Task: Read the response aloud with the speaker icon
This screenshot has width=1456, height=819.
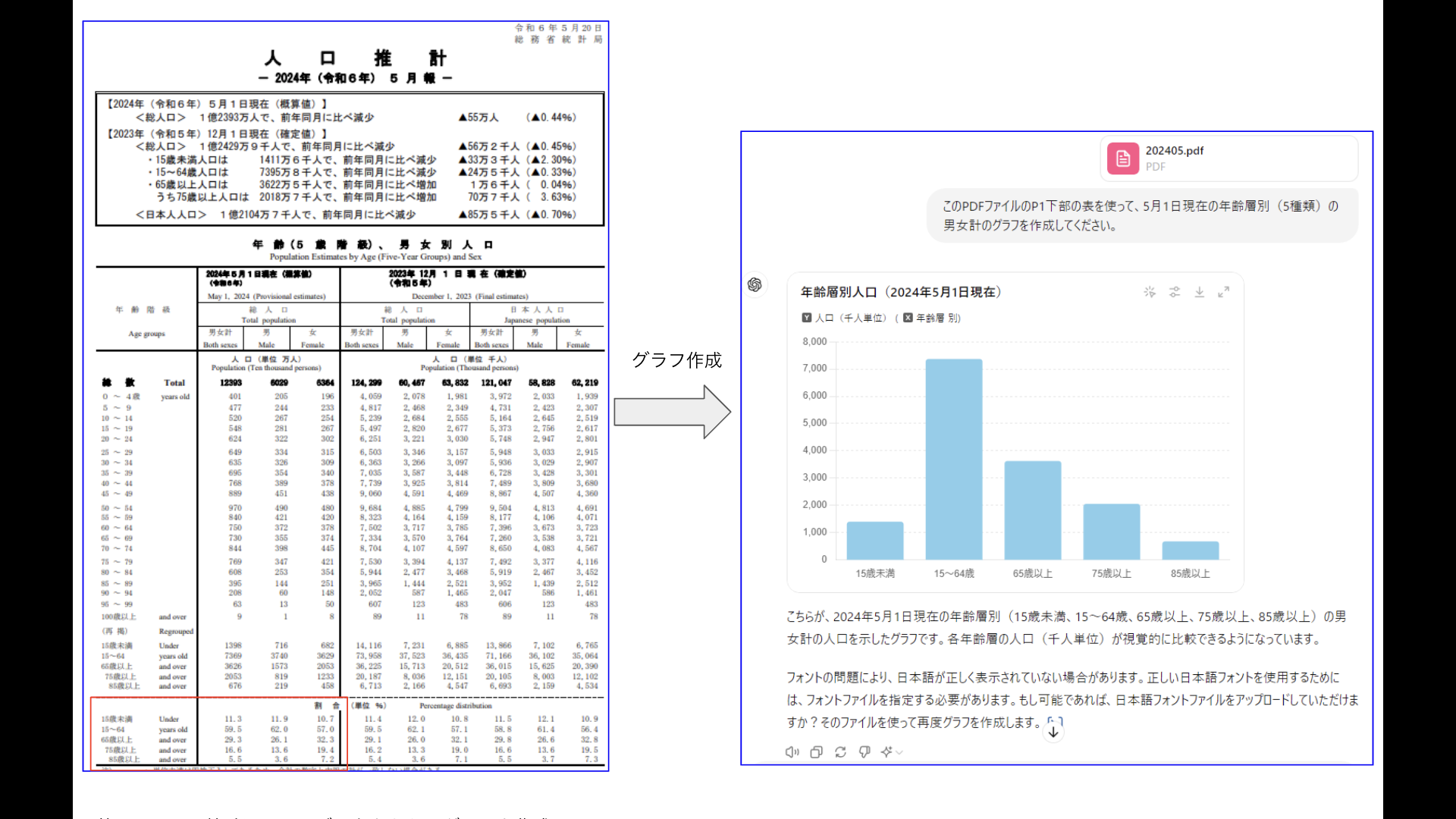Action: pyautogui.click(x=792, y=752)
